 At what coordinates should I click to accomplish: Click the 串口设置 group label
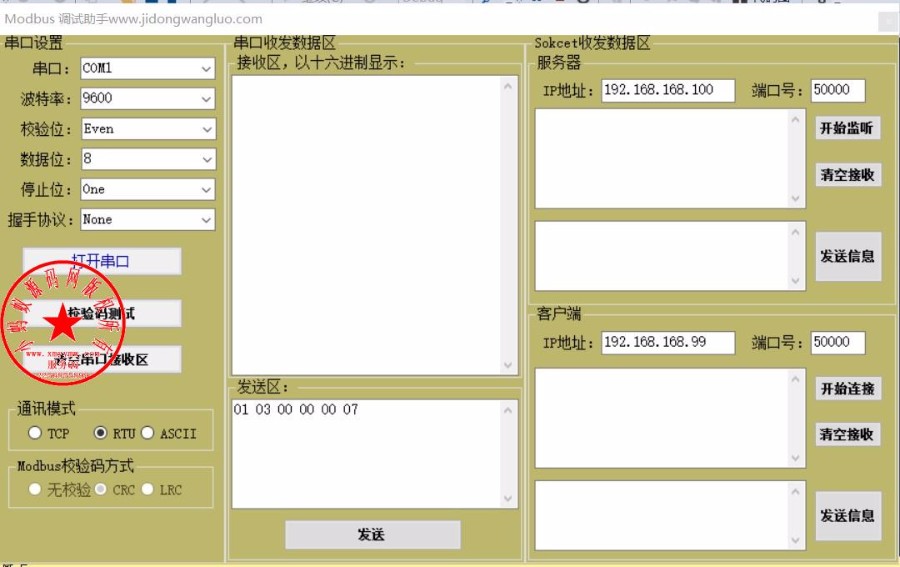tap(33, 43)
